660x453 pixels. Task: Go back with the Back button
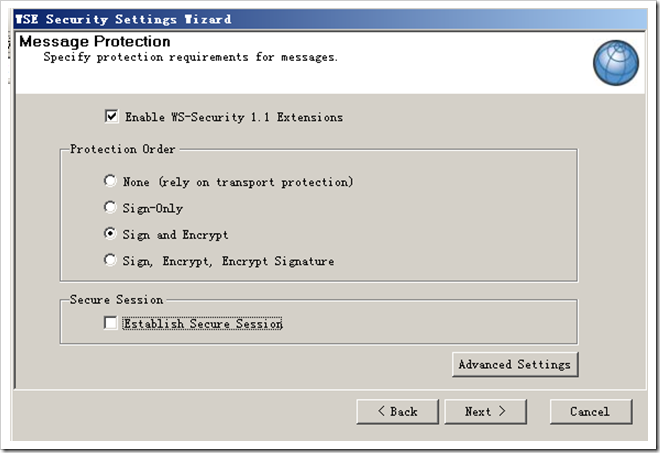tap(397, 411)
